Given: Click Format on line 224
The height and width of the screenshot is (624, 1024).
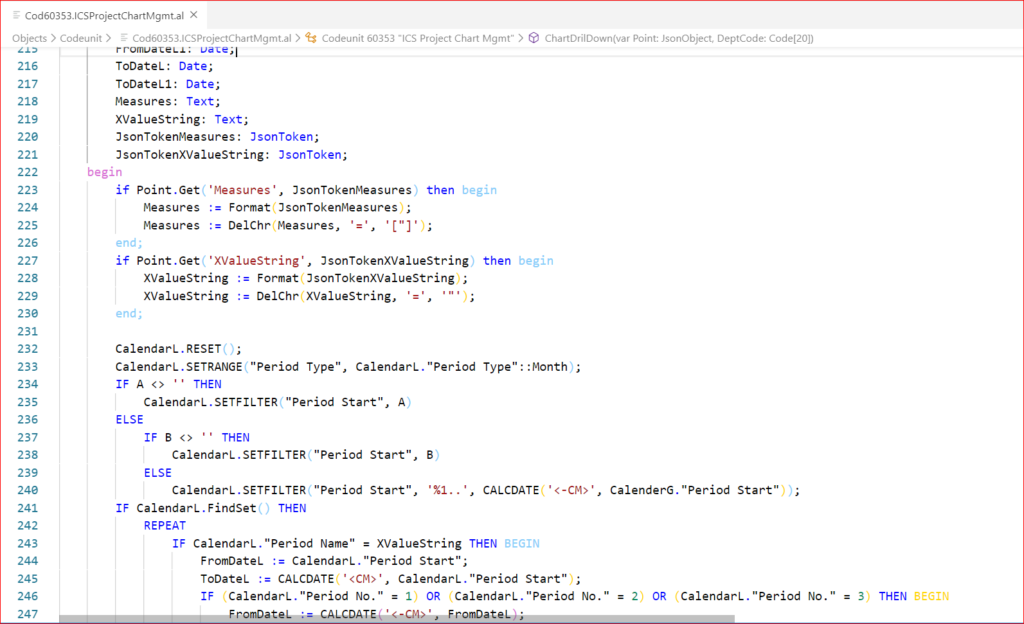Looking at the screenshot, I should point(249,208).
